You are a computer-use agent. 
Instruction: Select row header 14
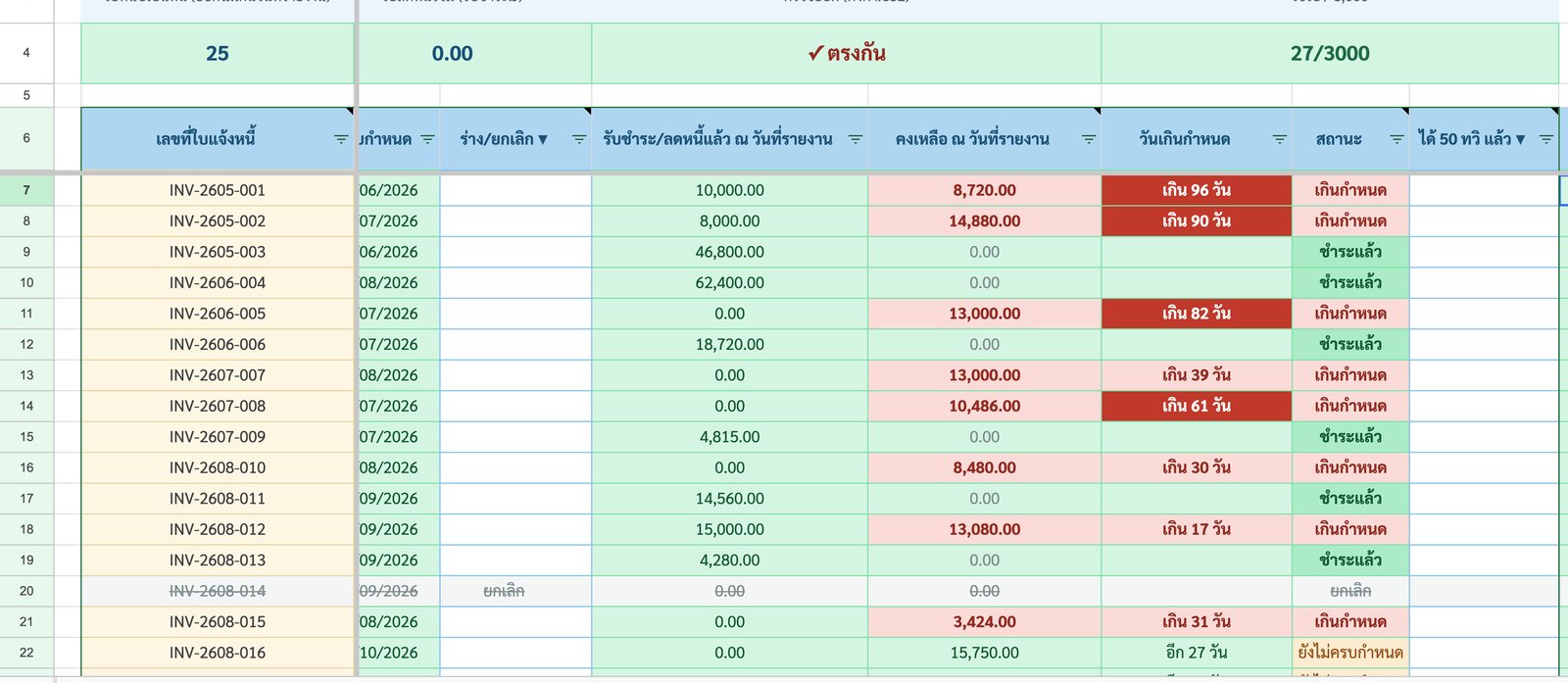pos(26,406)
